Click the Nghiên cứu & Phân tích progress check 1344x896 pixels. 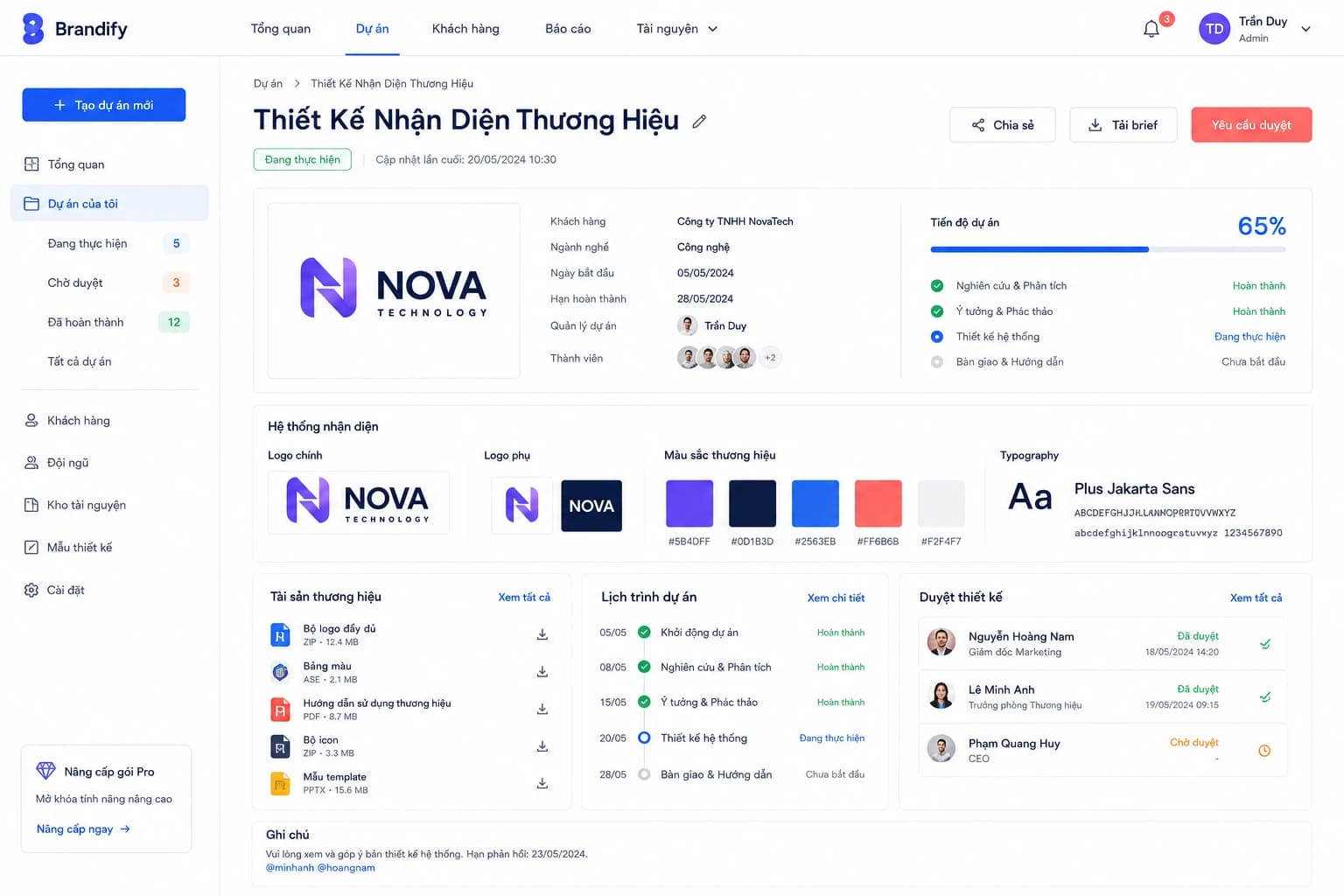[937, 286]
